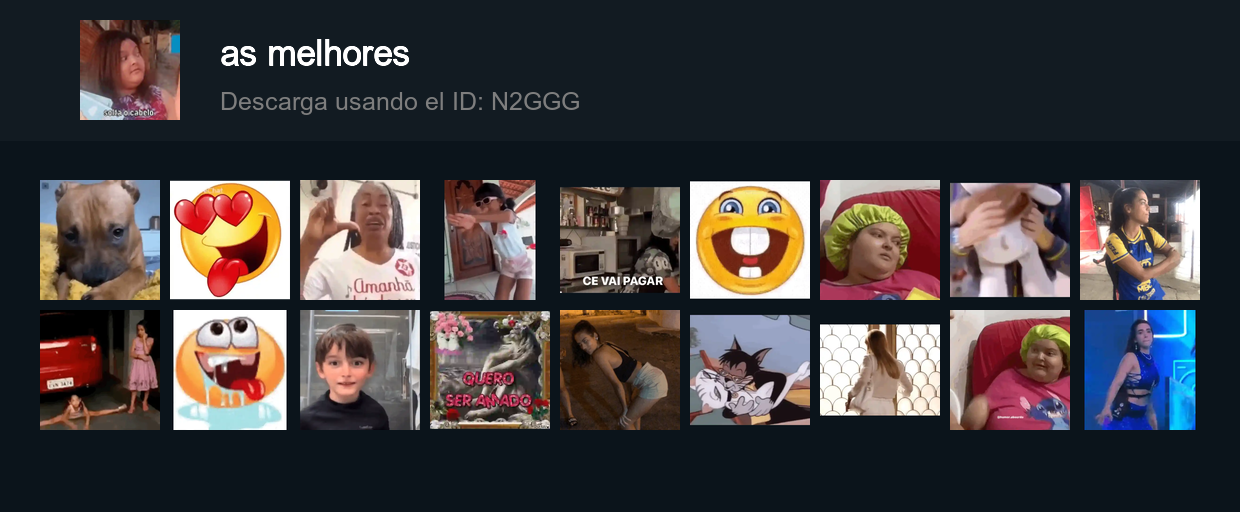Open the brown dog sticker
This screenshot has width=1240, height=512.
[x=100, y=240]
